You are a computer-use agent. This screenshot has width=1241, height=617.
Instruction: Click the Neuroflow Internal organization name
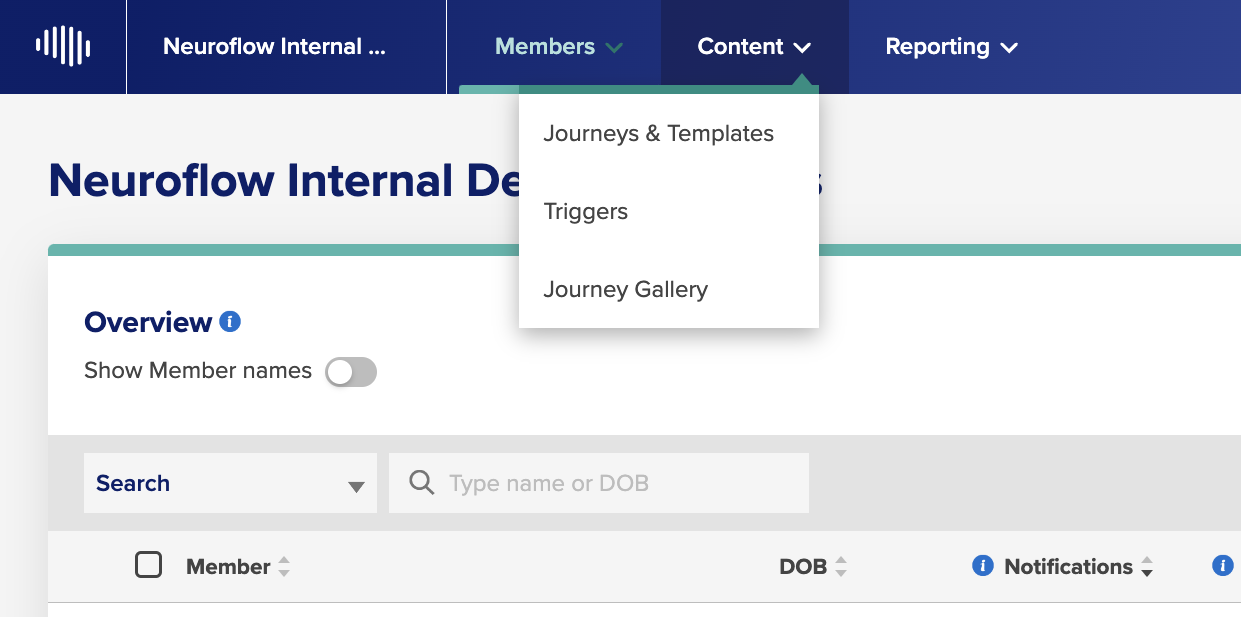click(274, 46)
